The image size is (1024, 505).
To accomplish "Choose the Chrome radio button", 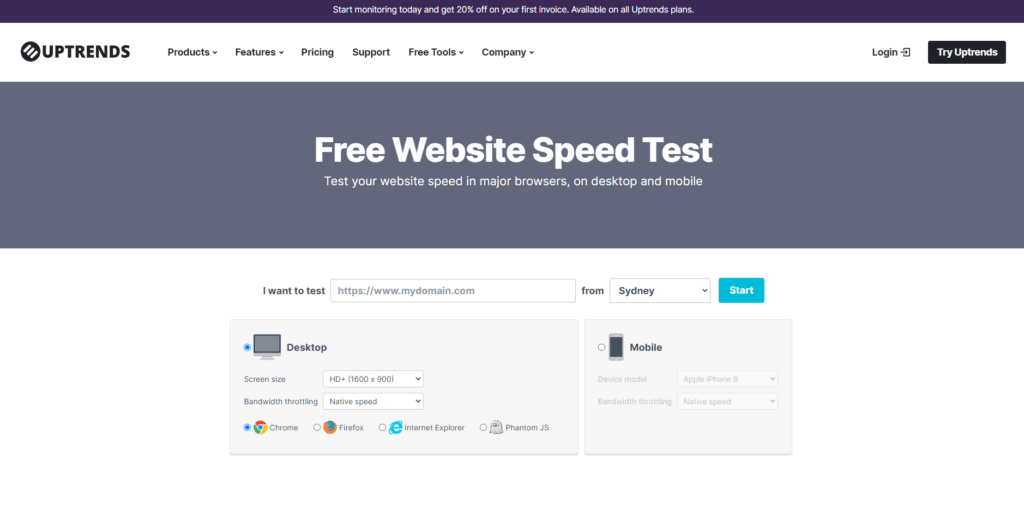I will point(247,428).
